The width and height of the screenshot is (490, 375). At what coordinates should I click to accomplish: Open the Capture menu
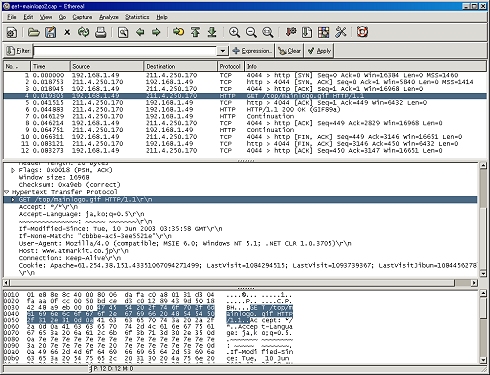tap(82, 17)
